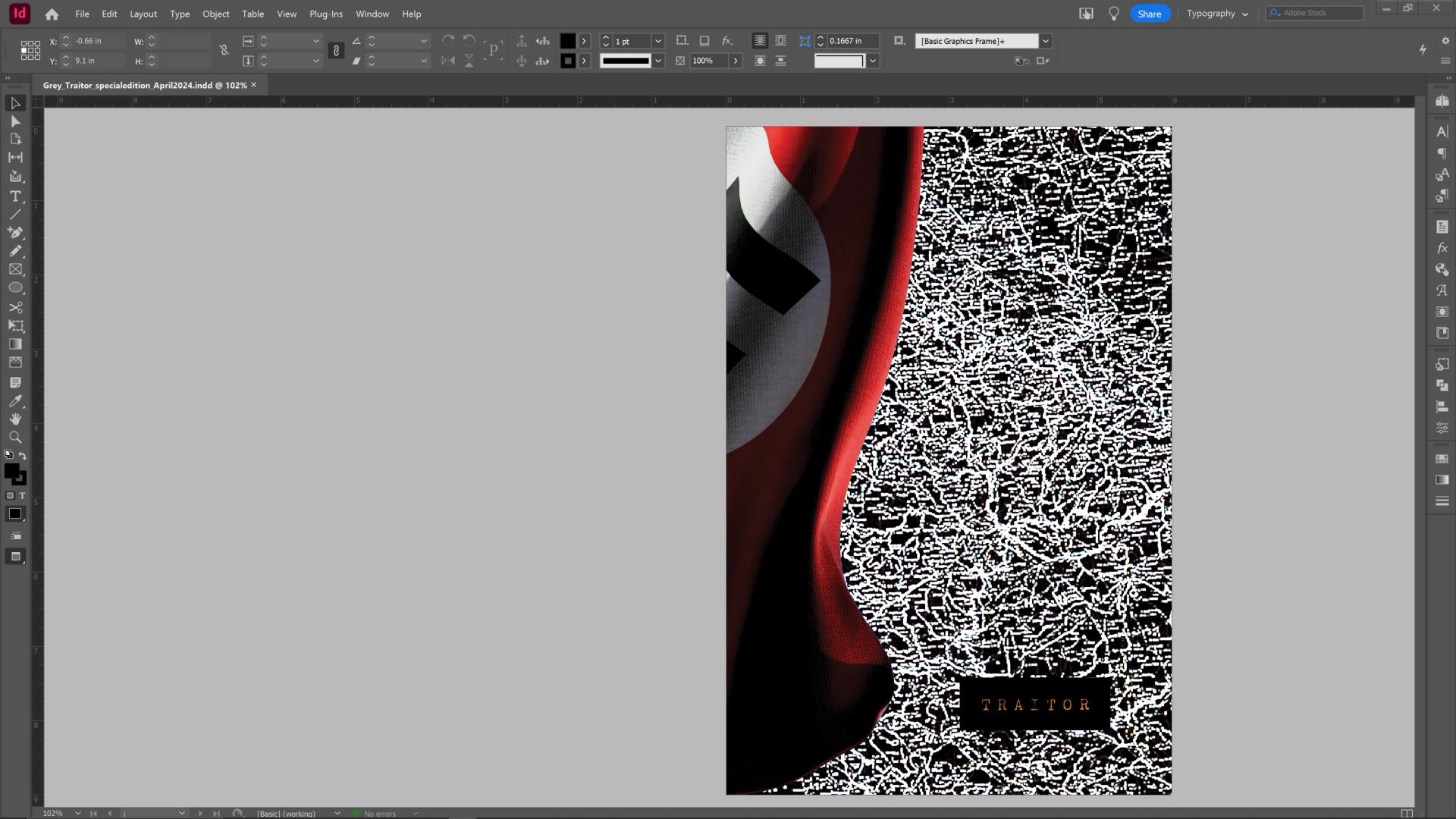Select the Hand tool
The image size is (1456, 819).
(15, 419)
